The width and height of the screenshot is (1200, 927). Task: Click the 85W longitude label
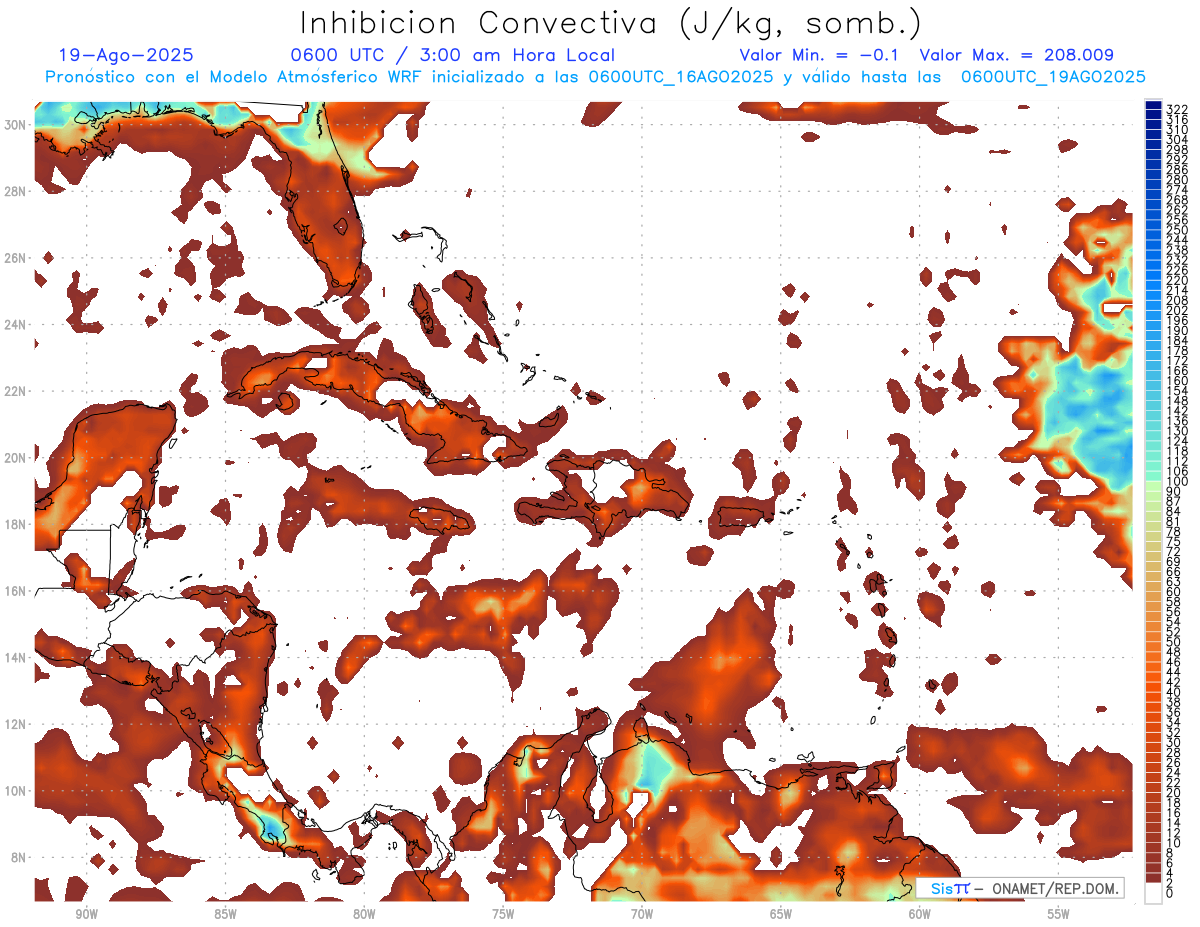click(225, 915)
